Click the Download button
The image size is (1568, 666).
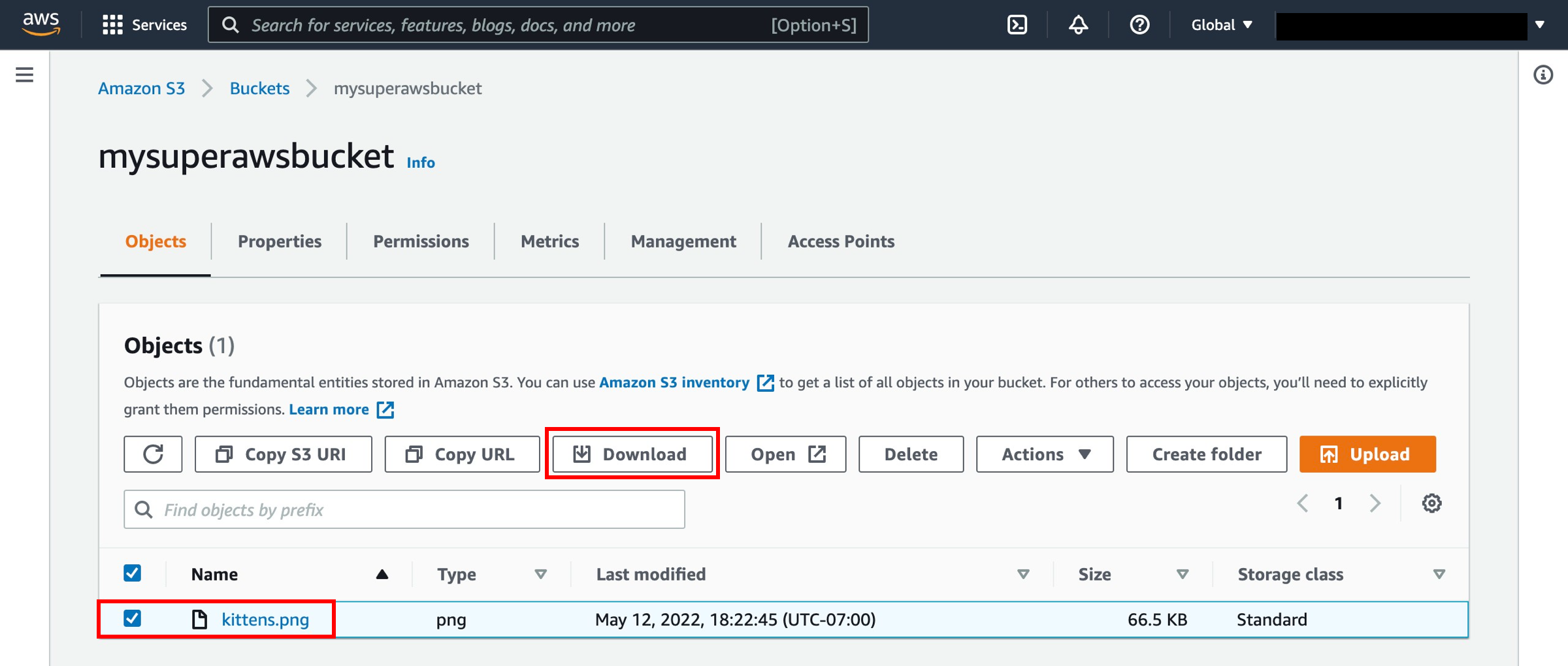[632, 454]
